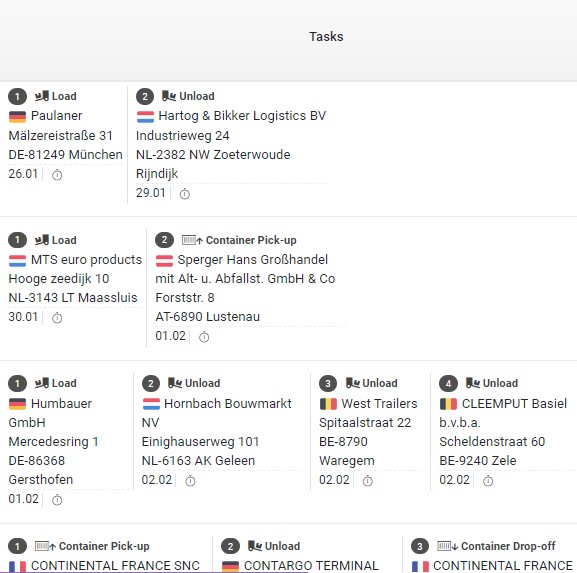Viewport: 577px width, 573px height.
Task: Click the clock icon for Hornbach 02.02
Action: pyautogui.click(x=190, y=480)
